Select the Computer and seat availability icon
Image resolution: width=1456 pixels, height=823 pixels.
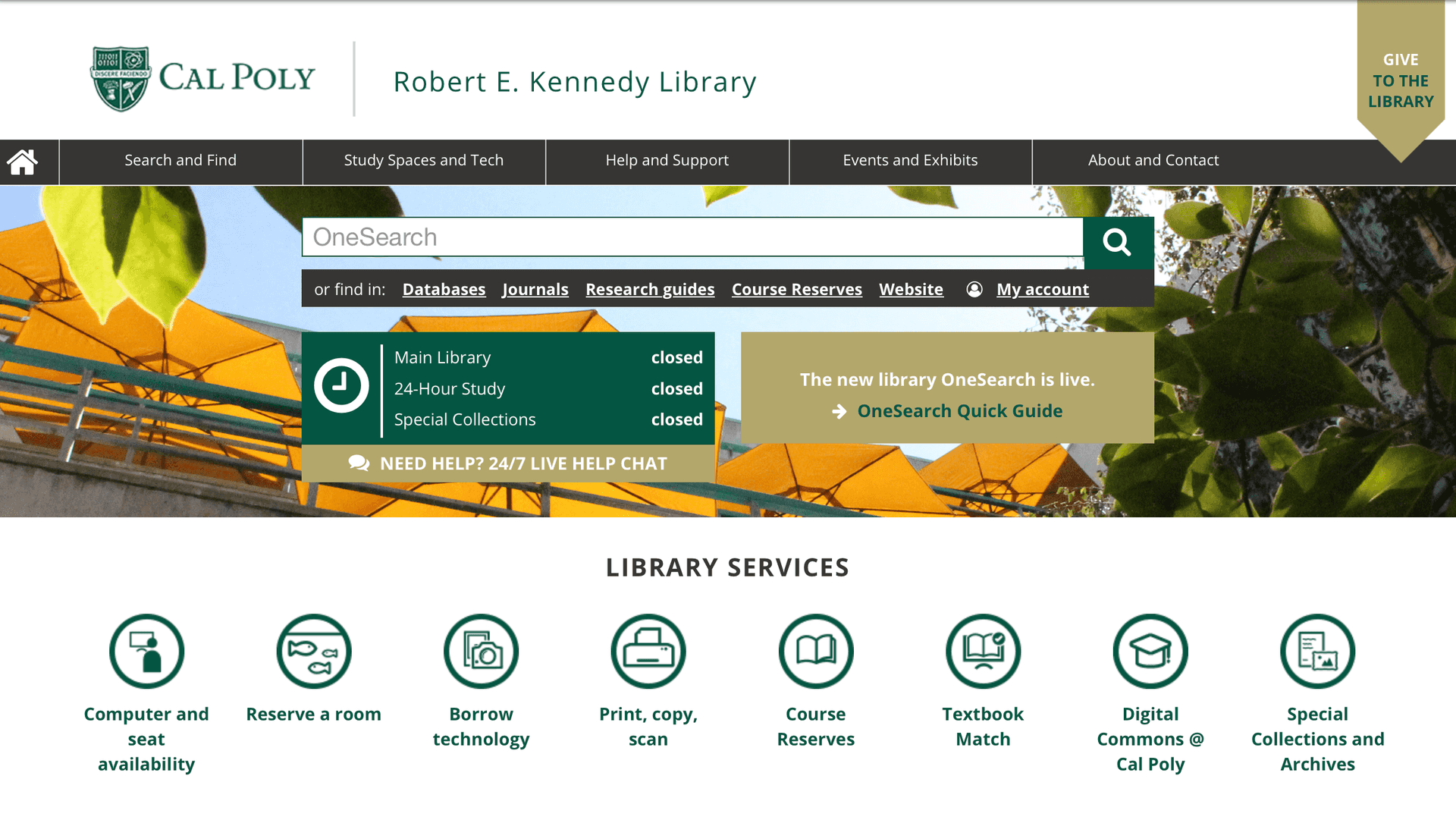(x=146, y=651)
